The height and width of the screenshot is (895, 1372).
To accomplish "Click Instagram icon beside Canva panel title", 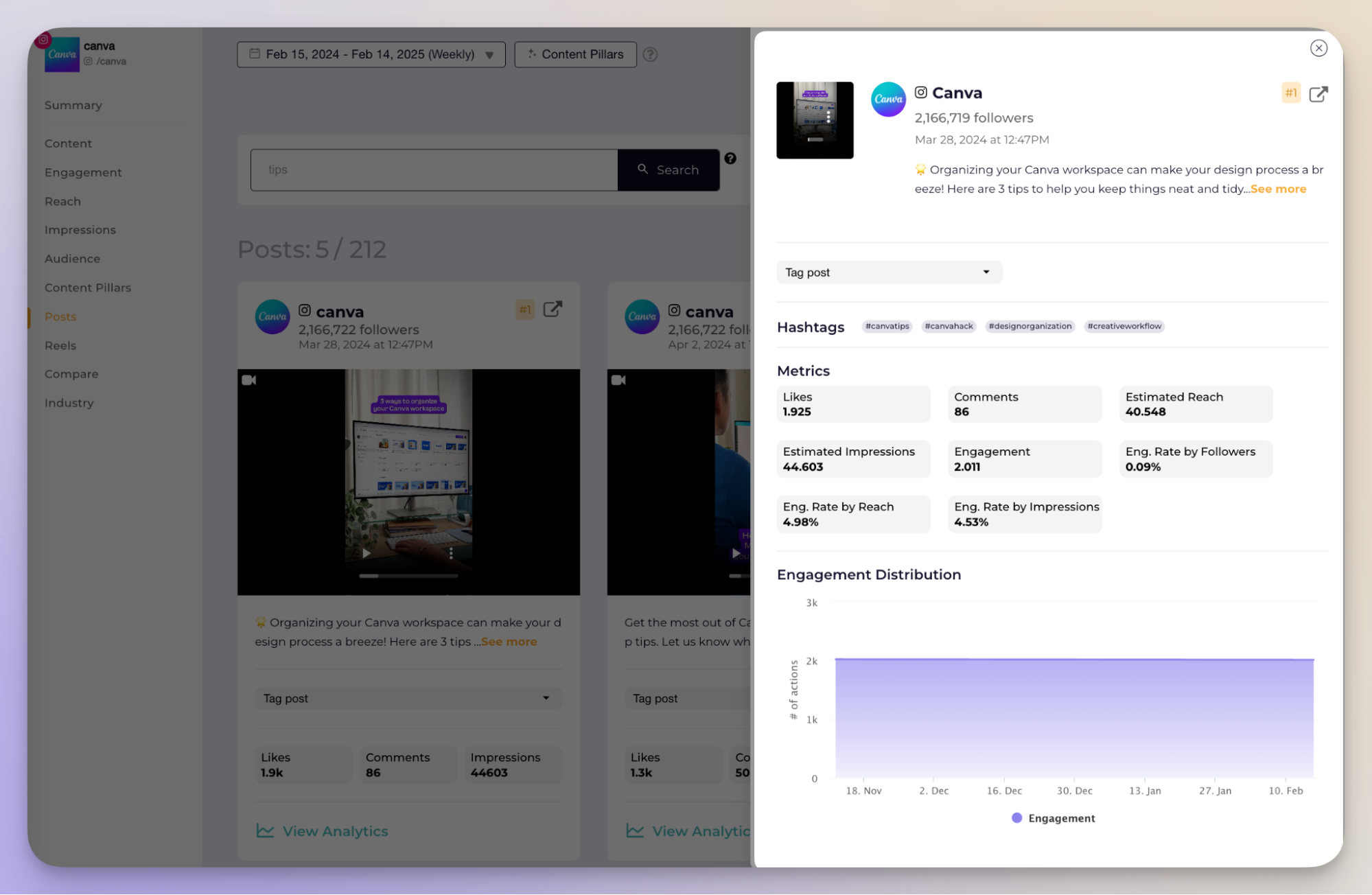I will [x=920, y=92].
